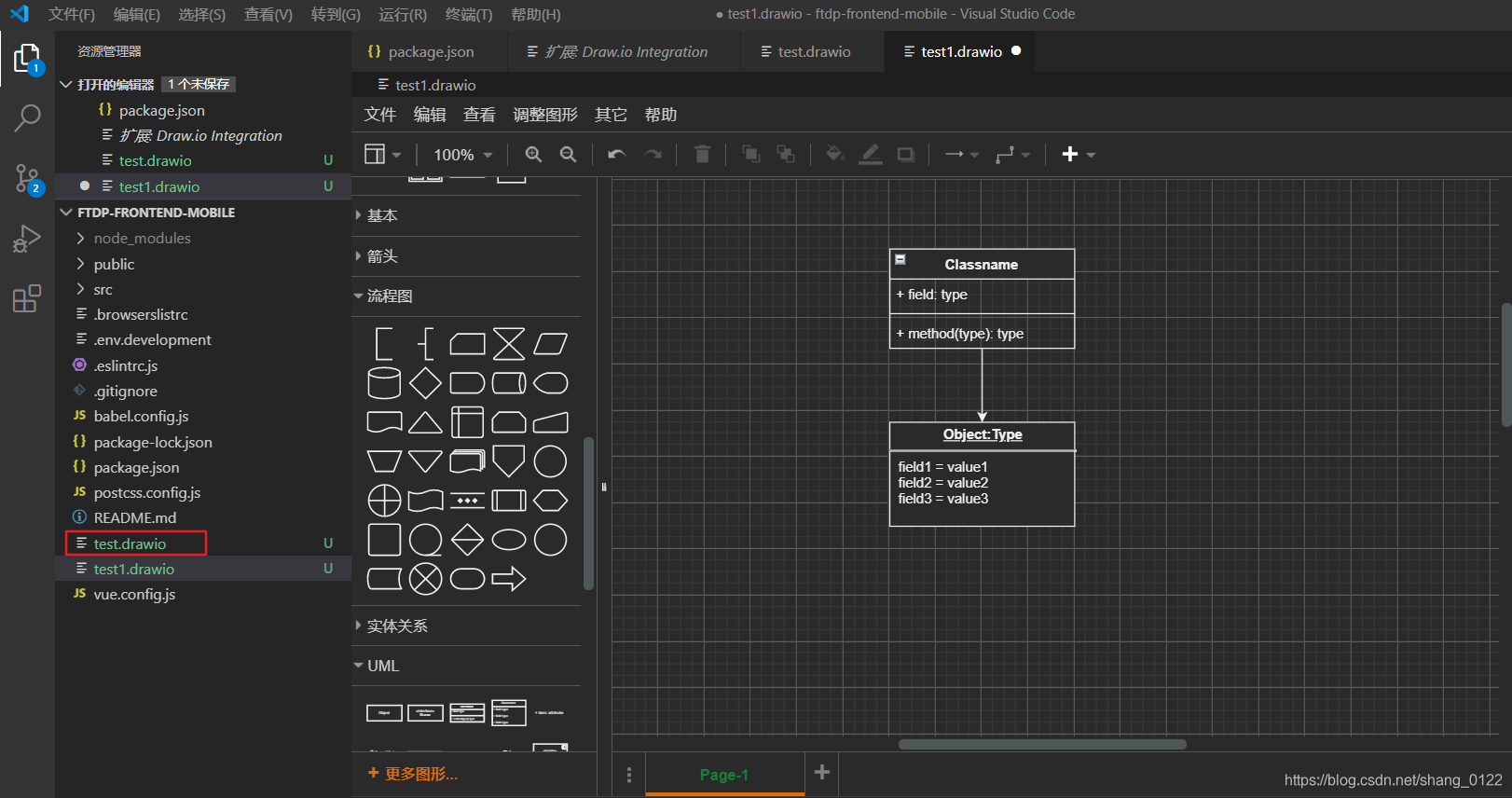Open test.drawio in the file tree
Viewport: 1512px width, 798px height.
coord(203,543)
